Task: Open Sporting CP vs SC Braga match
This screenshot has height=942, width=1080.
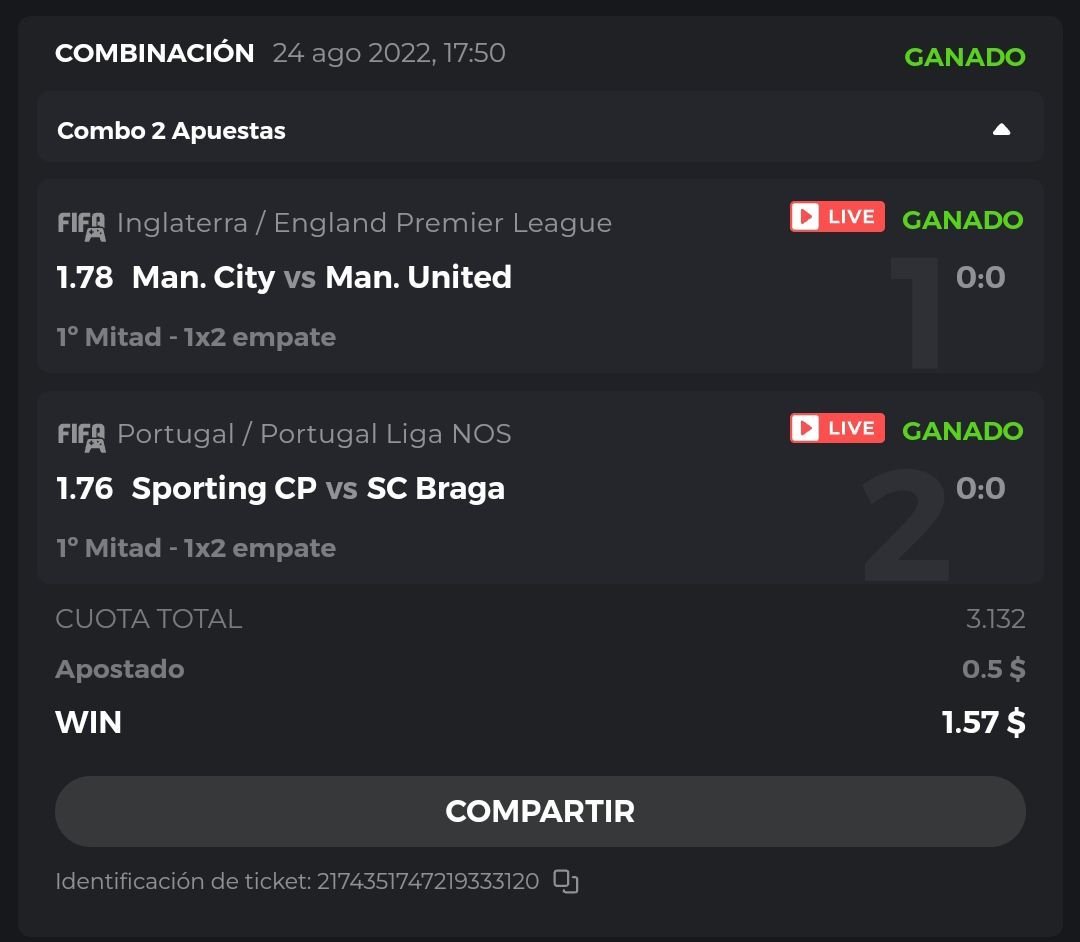Action: [x=318, y=488]
